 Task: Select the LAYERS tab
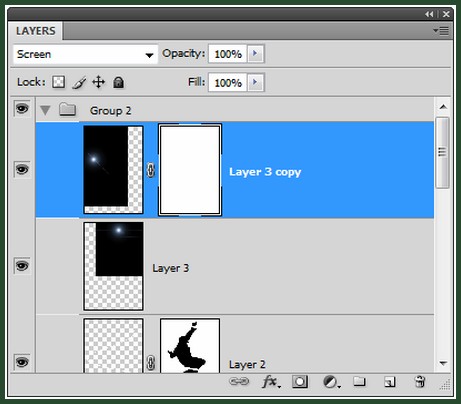35,31
